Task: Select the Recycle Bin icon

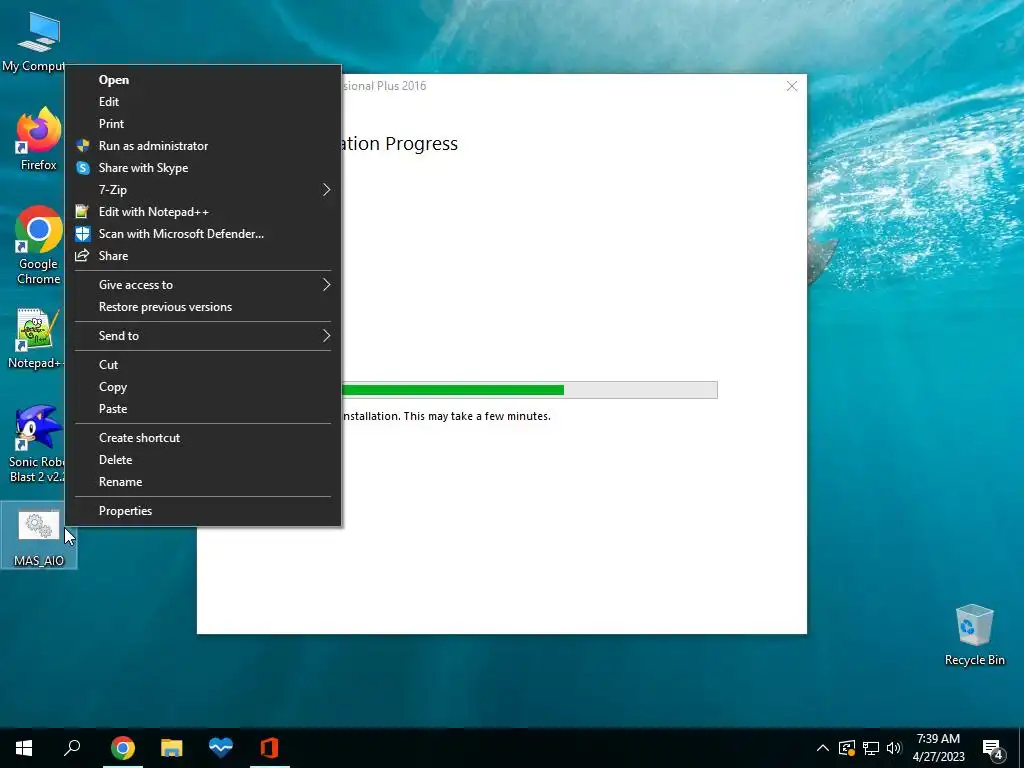Action: 974,635
